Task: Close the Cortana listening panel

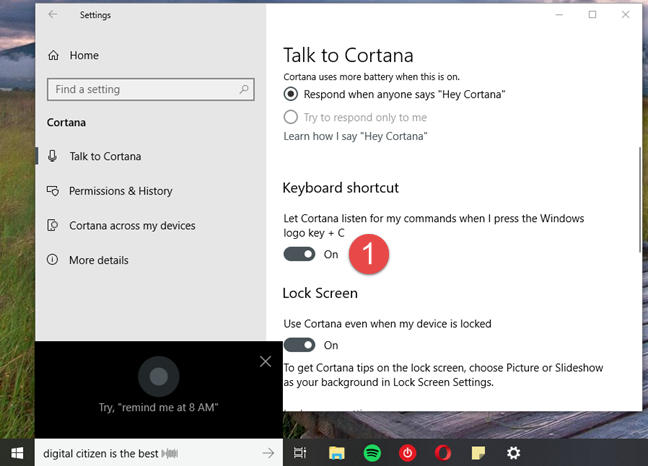Action: pos(265,361)
